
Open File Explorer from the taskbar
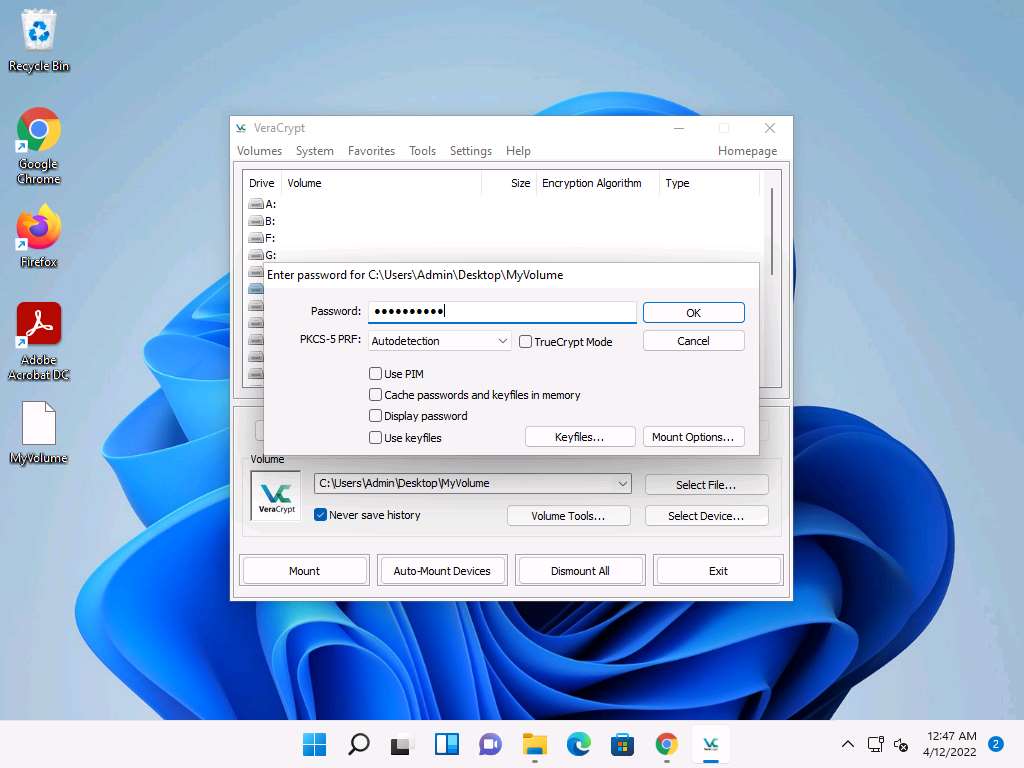[535, 744]
